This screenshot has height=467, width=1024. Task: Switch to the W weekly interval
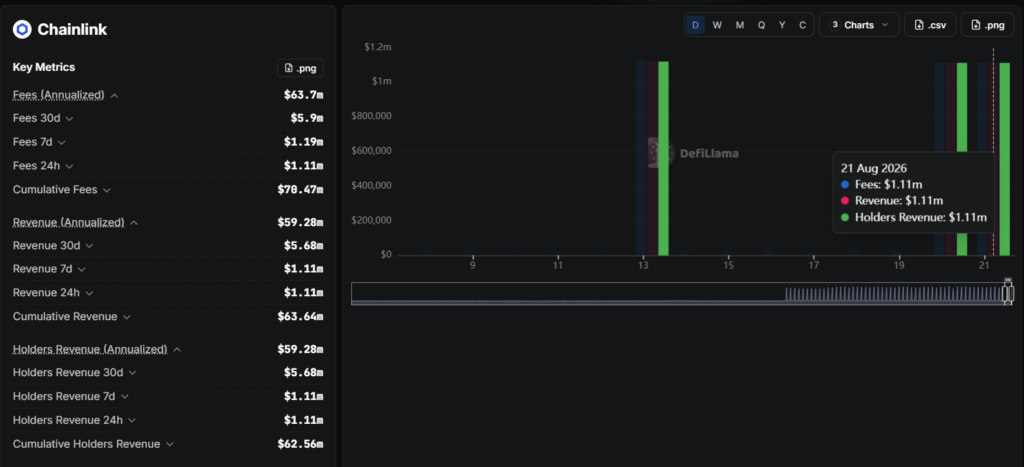[717, 25]
